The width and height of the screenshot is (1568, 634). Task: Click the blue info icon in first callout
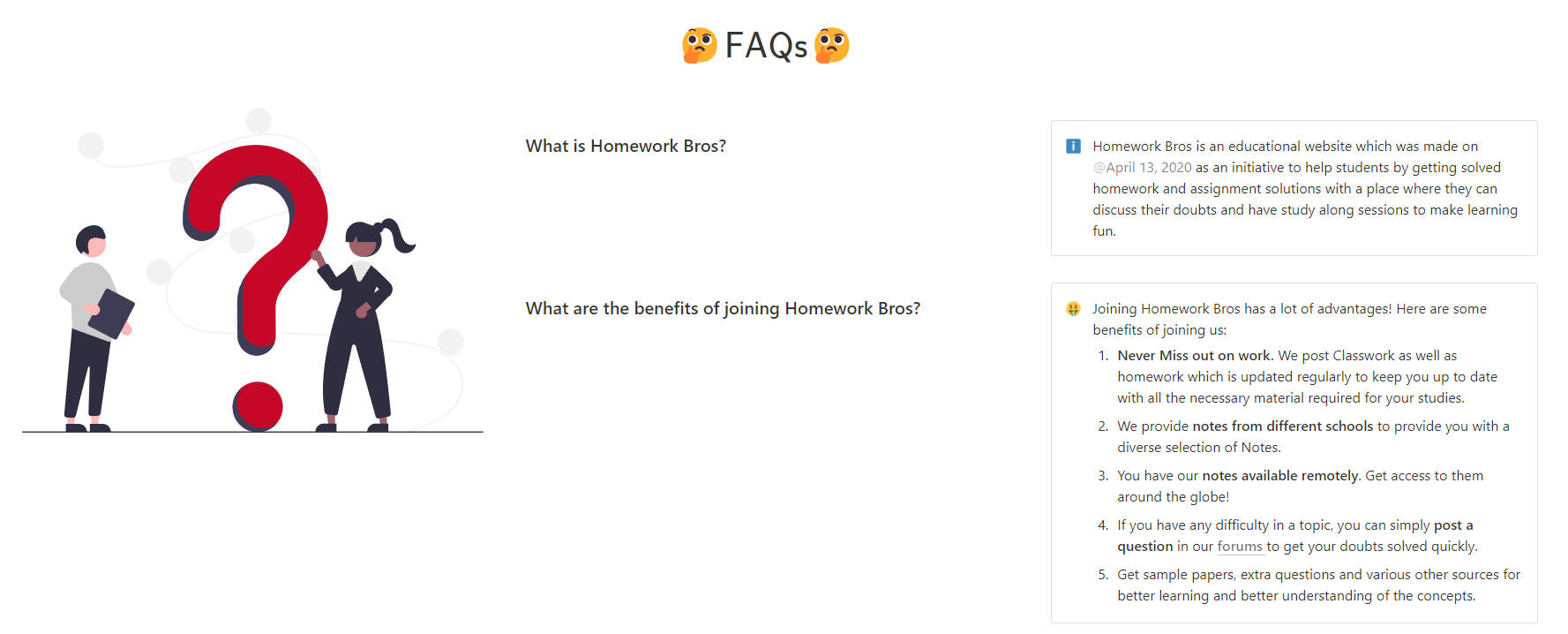[x=1073, y=147]
